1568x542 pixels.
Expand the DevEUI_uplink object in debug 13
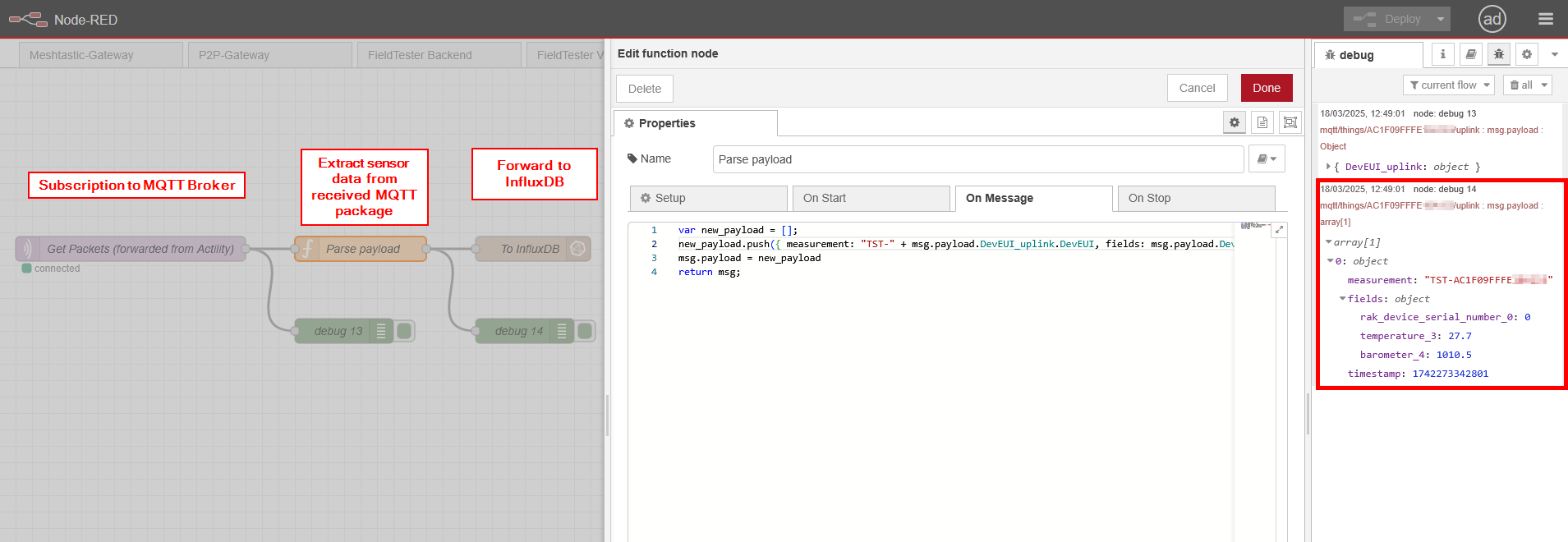[1328, 167]
